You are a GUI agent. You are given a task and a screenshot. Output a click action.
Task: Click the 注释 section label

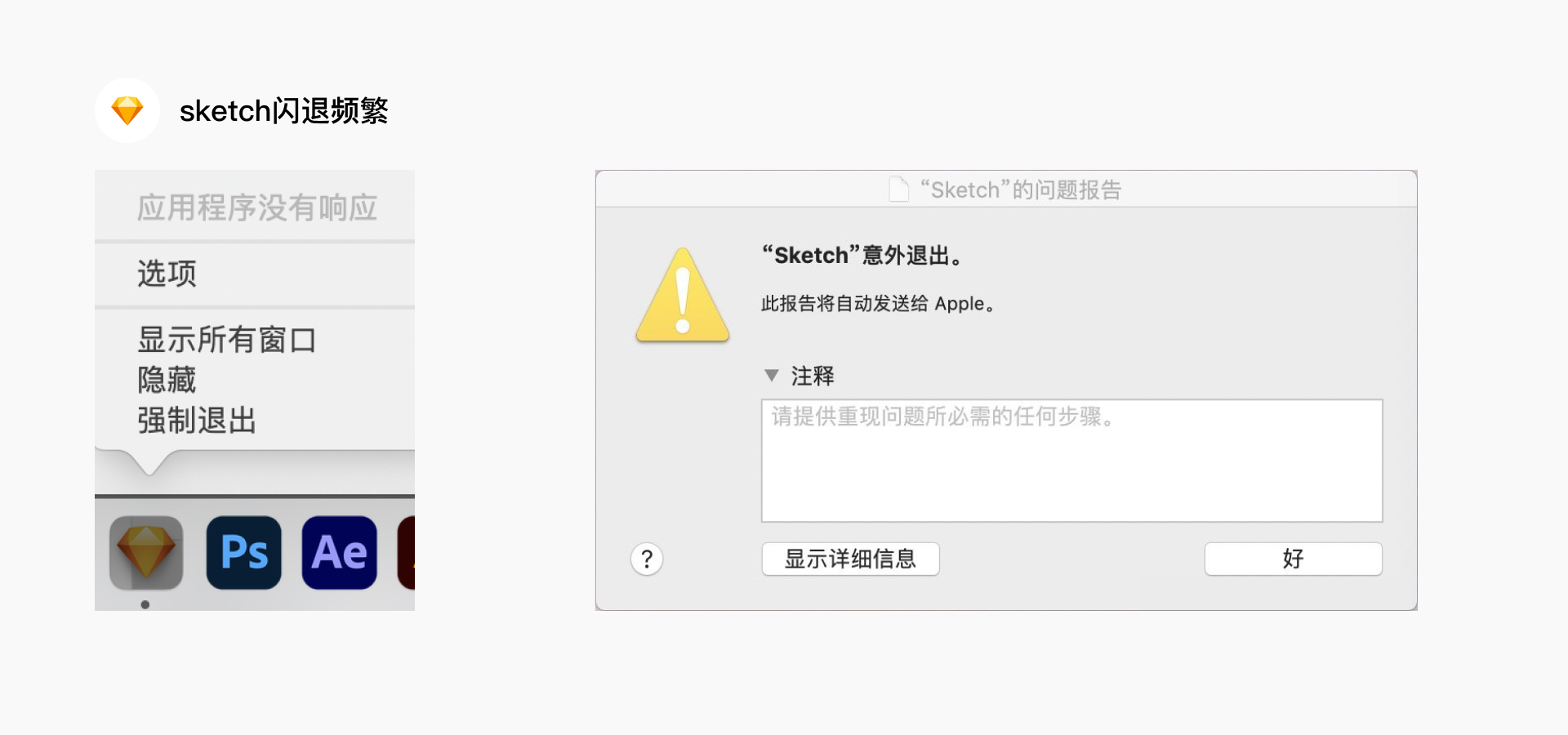[x=813, y=376]
